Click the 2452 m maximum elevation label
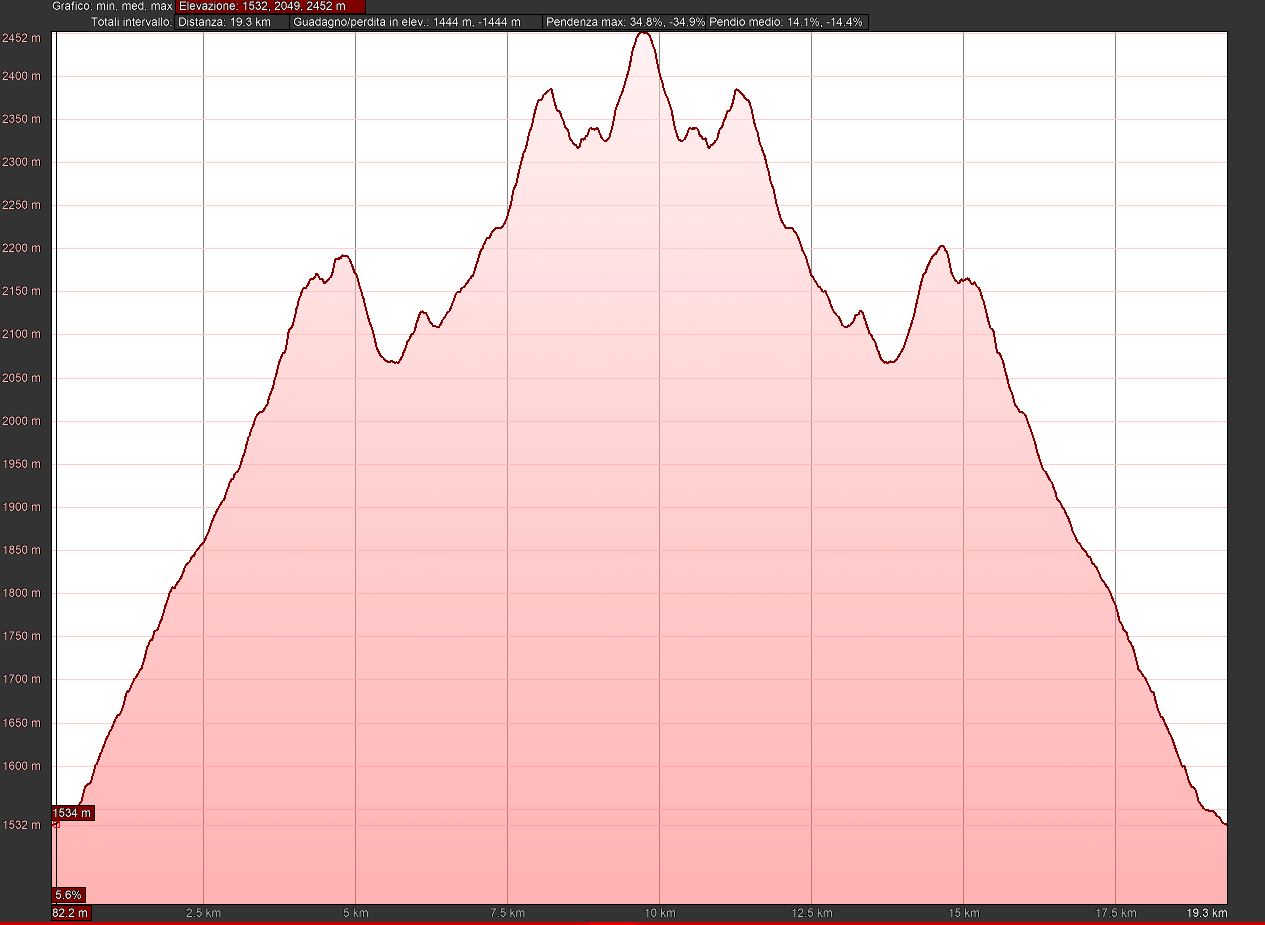 (x=20, y=38)
